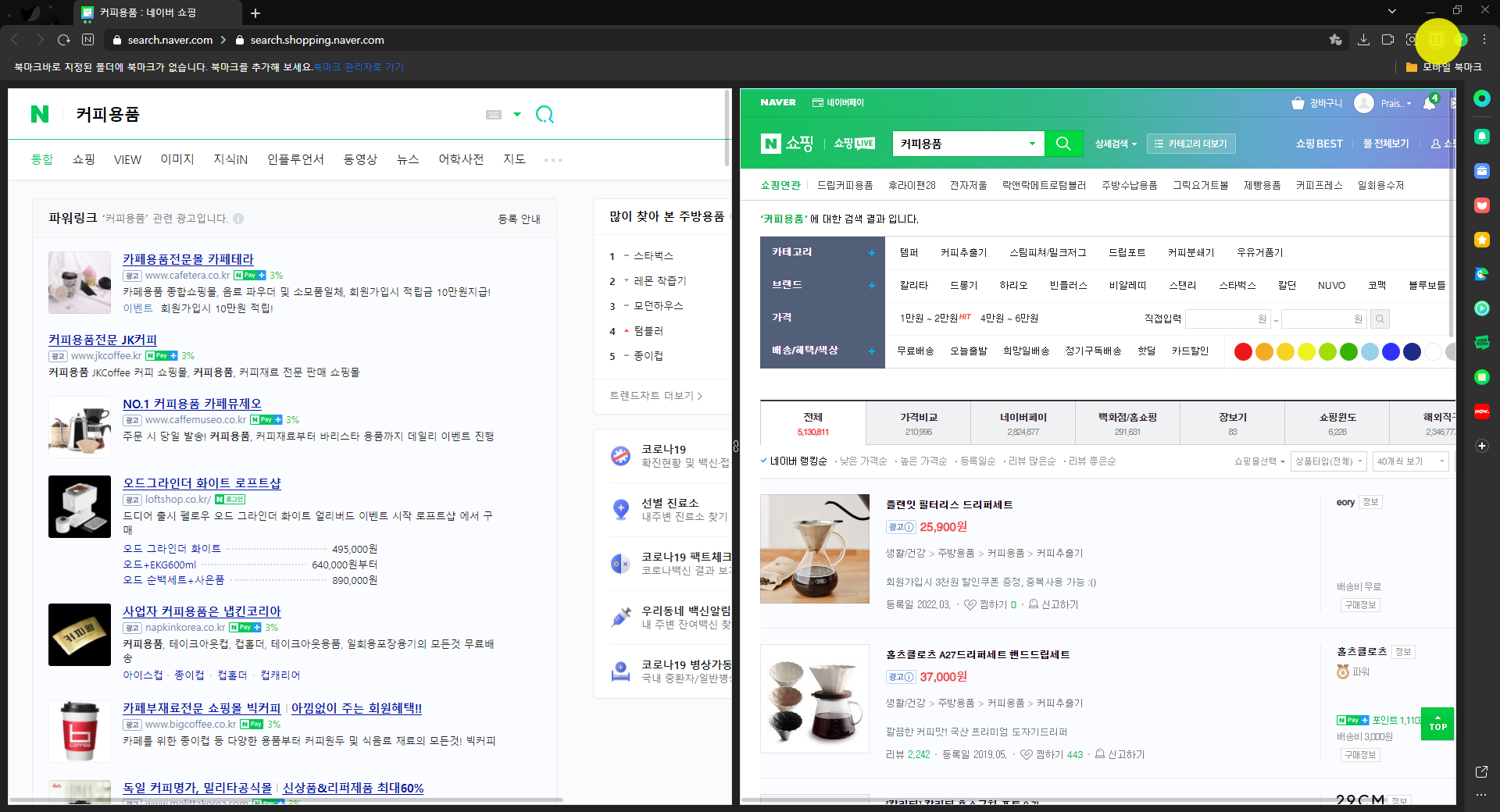The width and height of the screenshot is (1500, 812).
Task: Toggle the split view (dual tab) icon
Action: 1437,40
